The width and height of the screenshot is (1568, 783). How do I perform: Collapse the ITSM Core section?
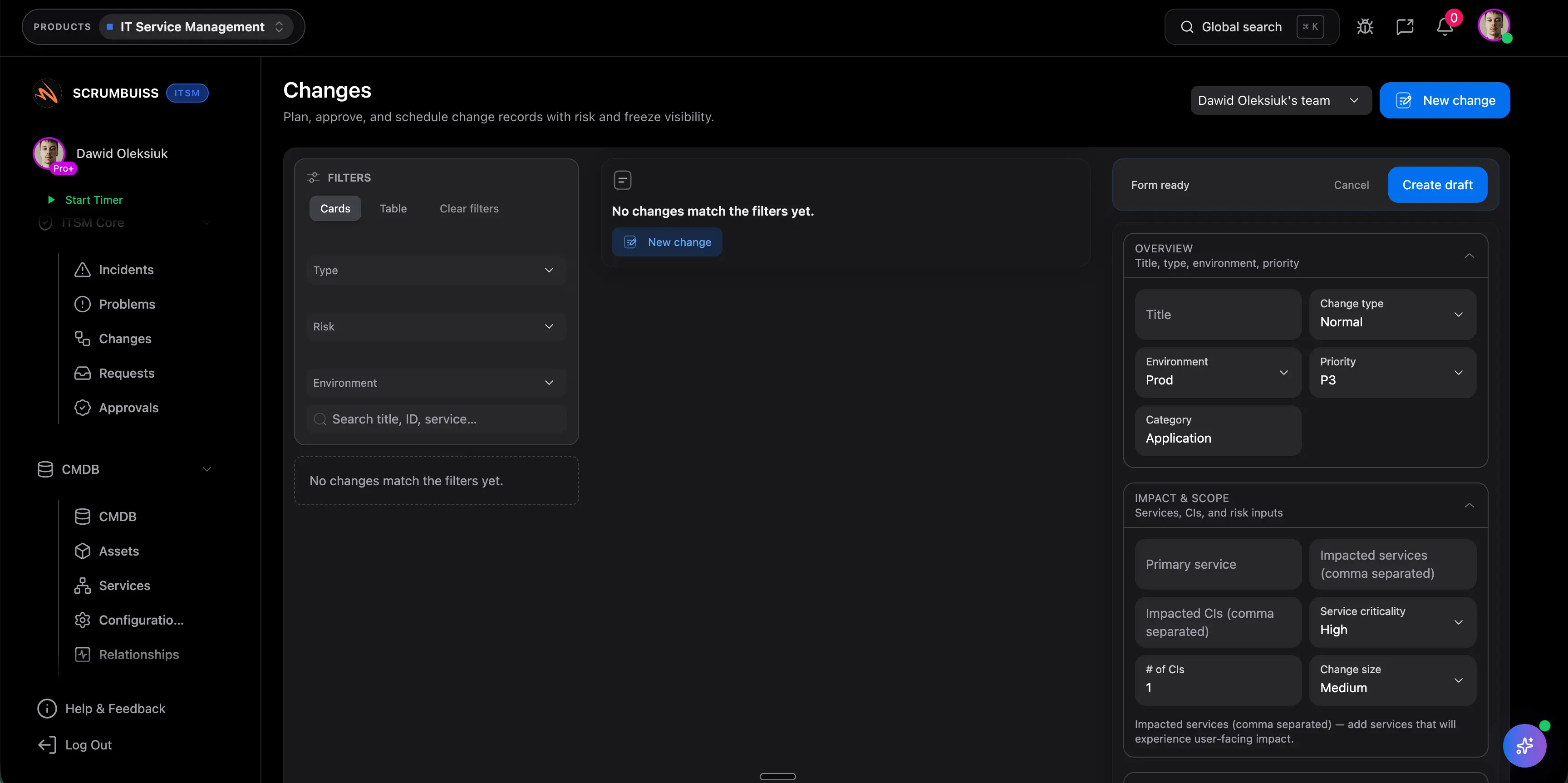pyautogui.click(x=207, y=223)
